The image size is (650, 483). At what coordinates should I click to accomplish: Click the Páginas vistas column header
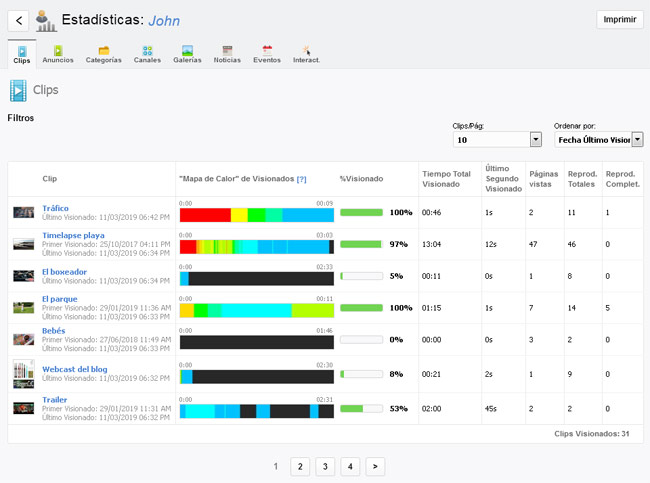pyautogui.click(x=543, y=179)
